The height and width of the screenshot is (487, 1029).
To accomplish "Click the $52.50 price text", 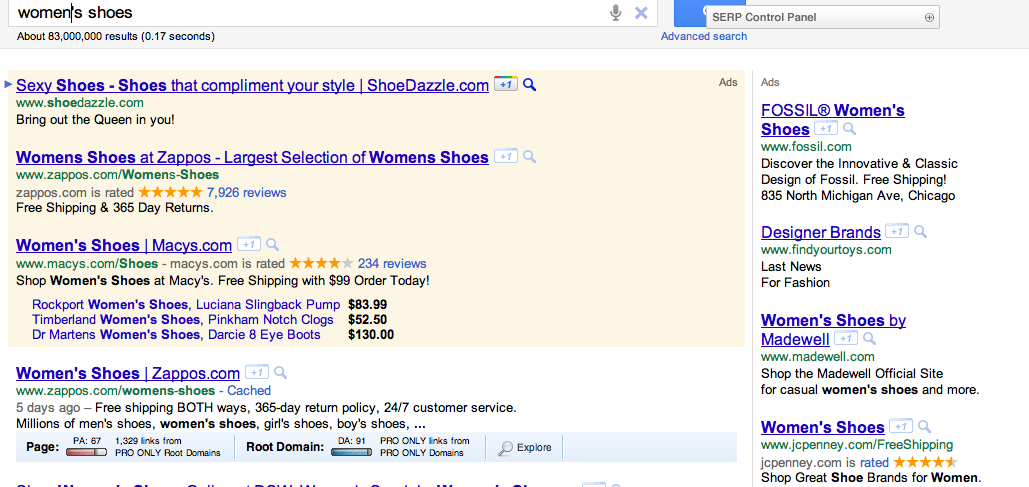I will (x=368, y=320).
